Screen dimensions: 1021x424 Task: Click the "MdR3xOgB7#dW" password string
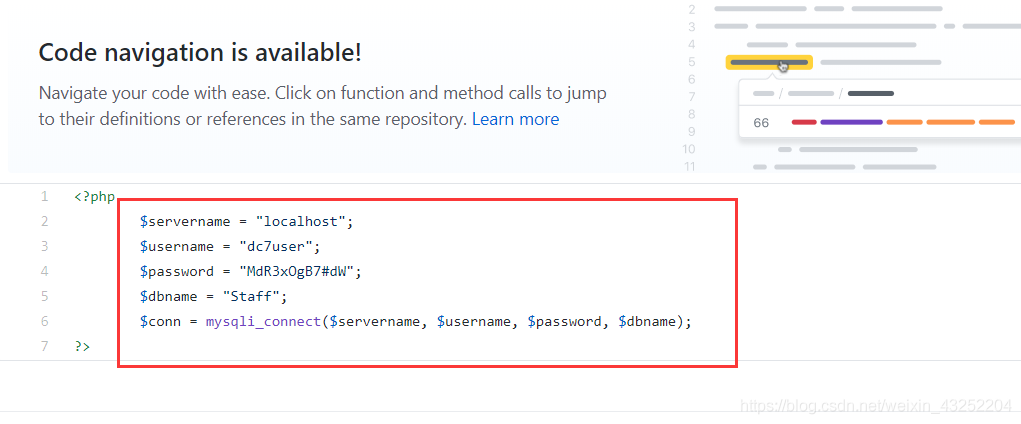(298, 271)
